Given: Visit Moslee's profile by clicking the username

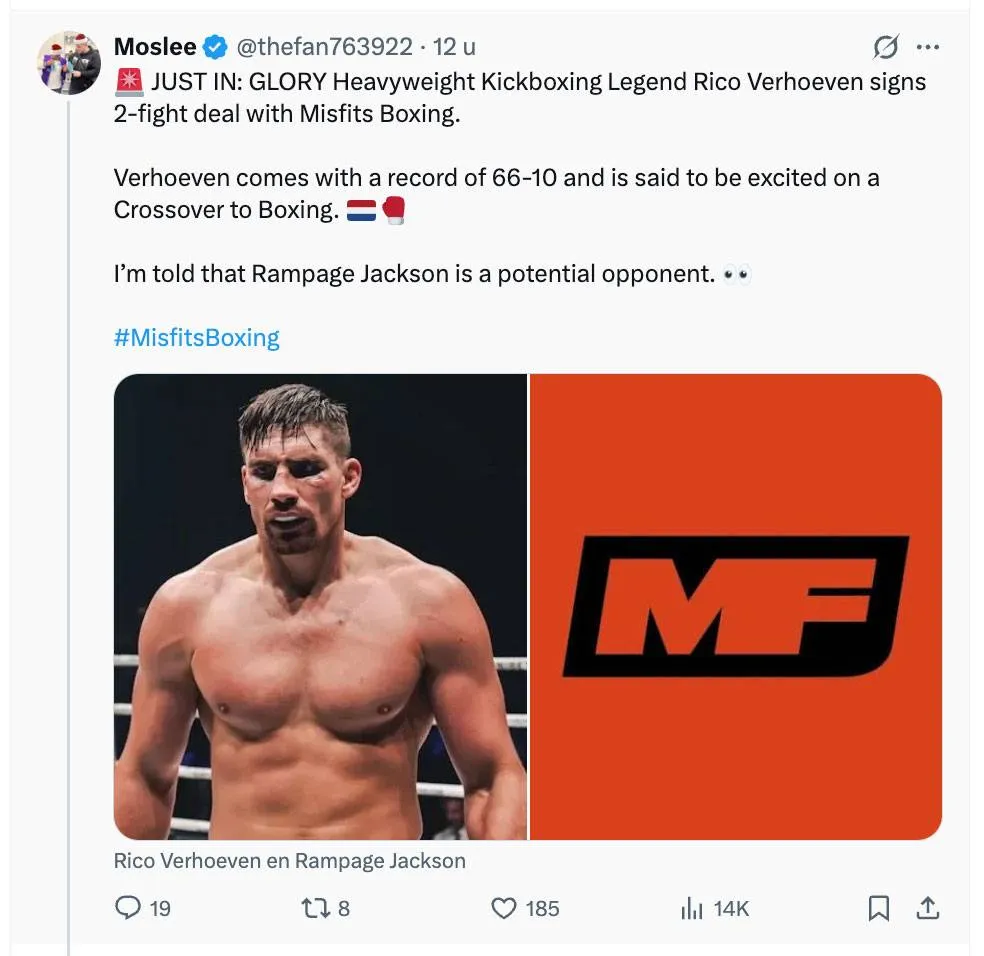Looking at the screenshot, I should (x=153, y=46).
